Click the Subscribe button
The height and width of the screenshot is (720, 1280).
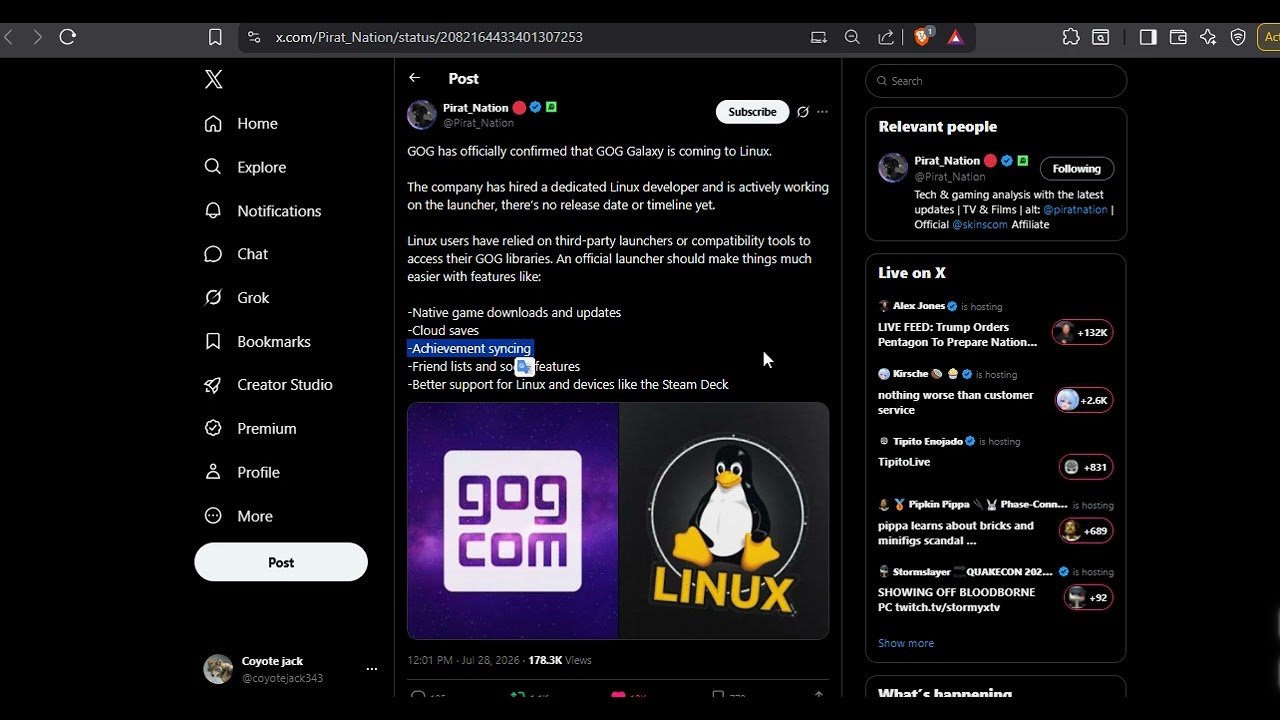pyautogui.click(x=752, y=112)
